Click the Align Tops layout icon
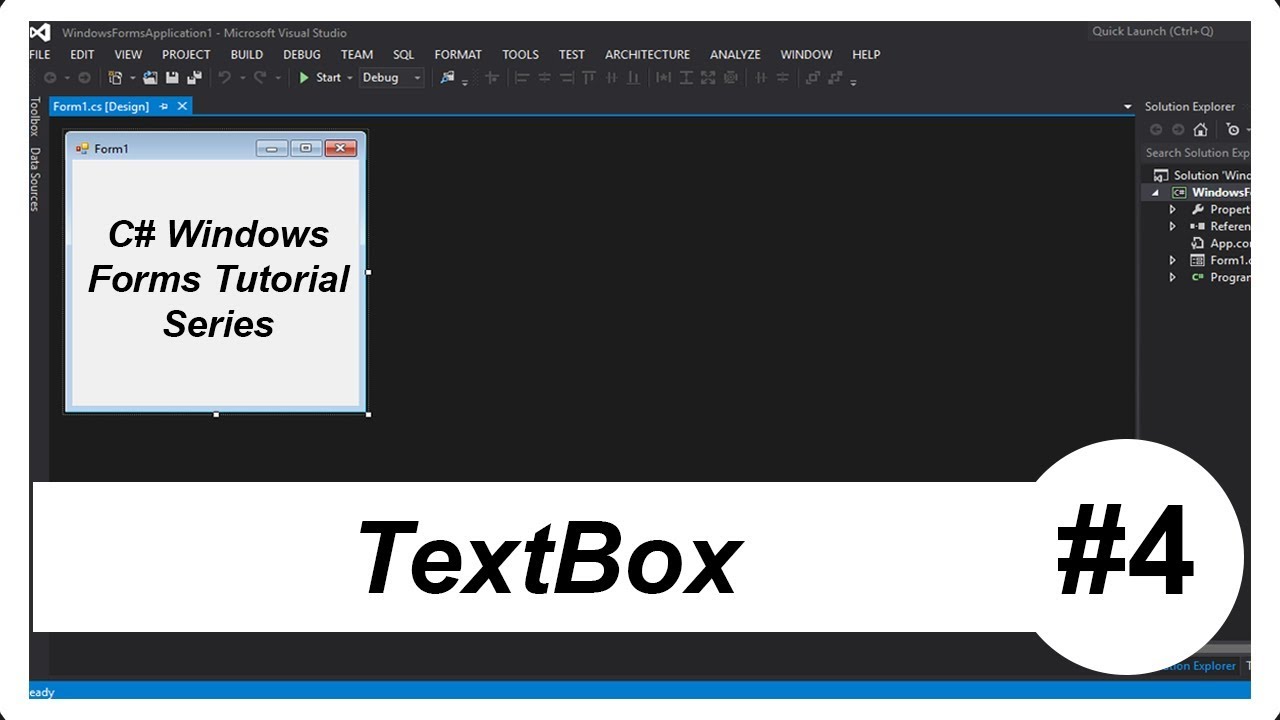 pyautogui.click(x=589, y=78)
